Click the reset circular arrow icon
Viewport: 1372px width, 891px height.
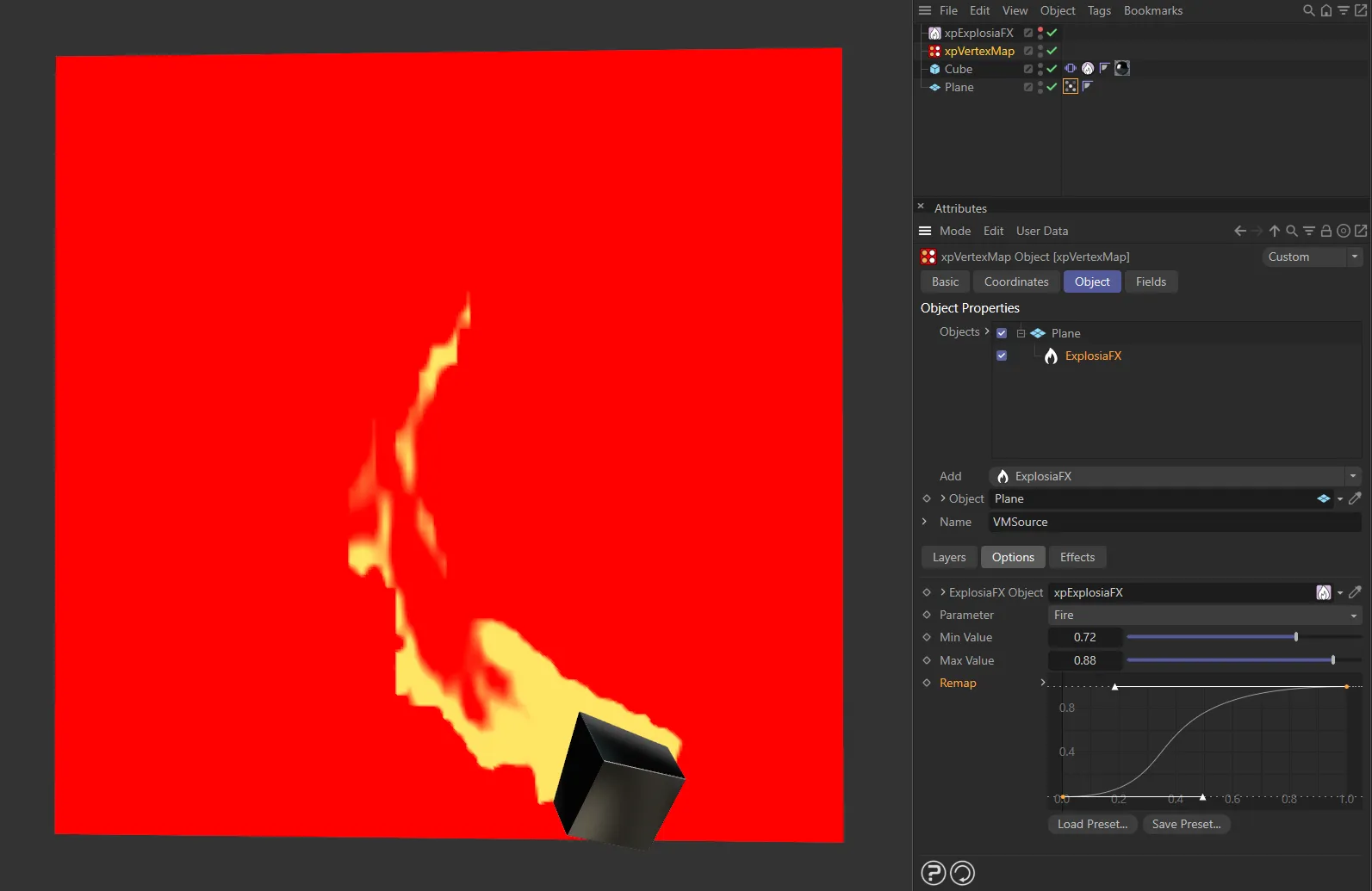[x=962, y=873]
